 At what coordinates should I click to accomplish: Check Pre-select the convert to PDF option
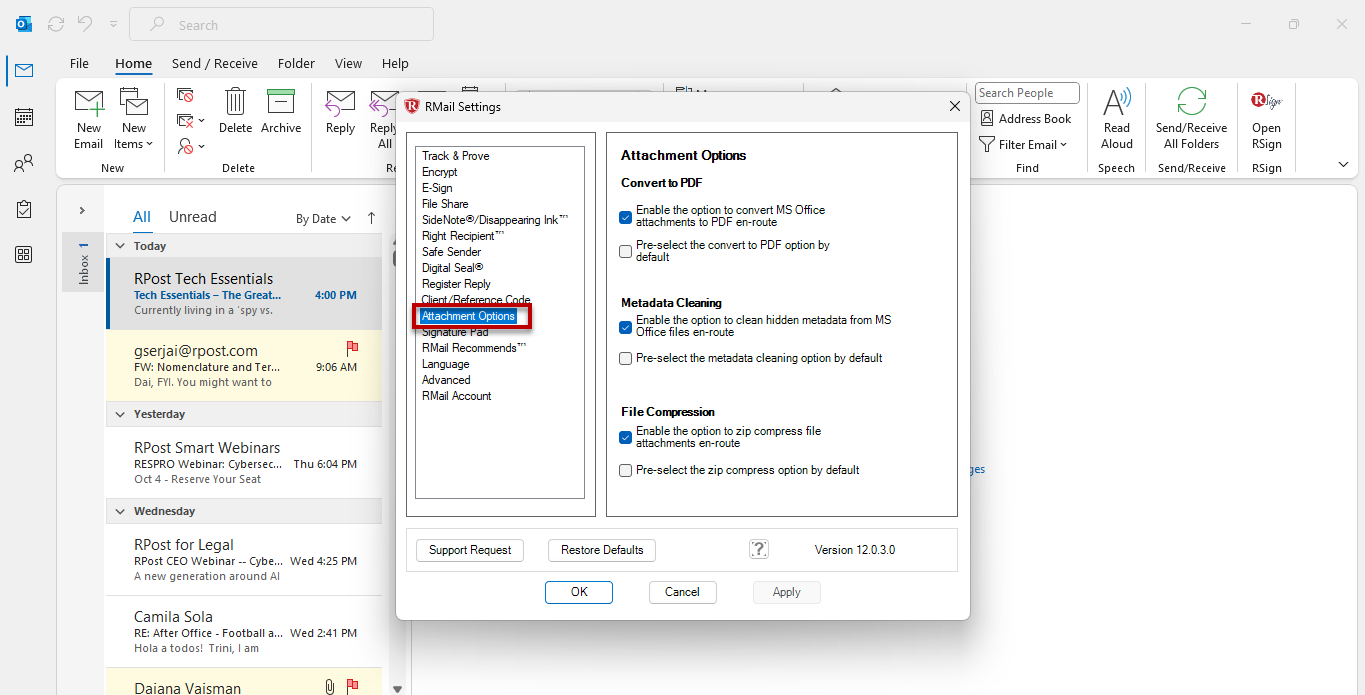pyautogui.click(x=625, y=251)
